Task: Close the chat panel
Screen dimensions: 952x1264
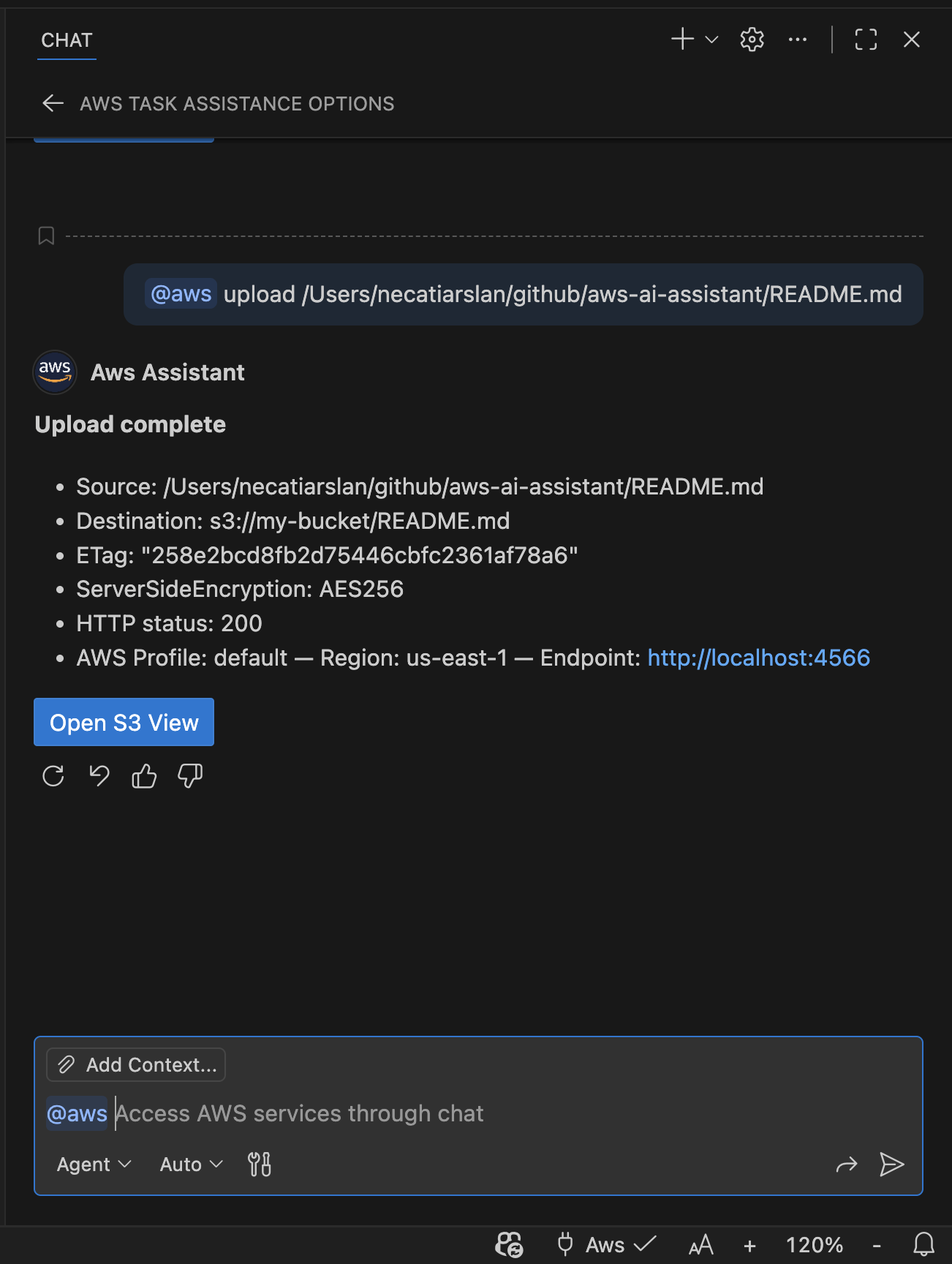Action: click(x=911, y=39)
